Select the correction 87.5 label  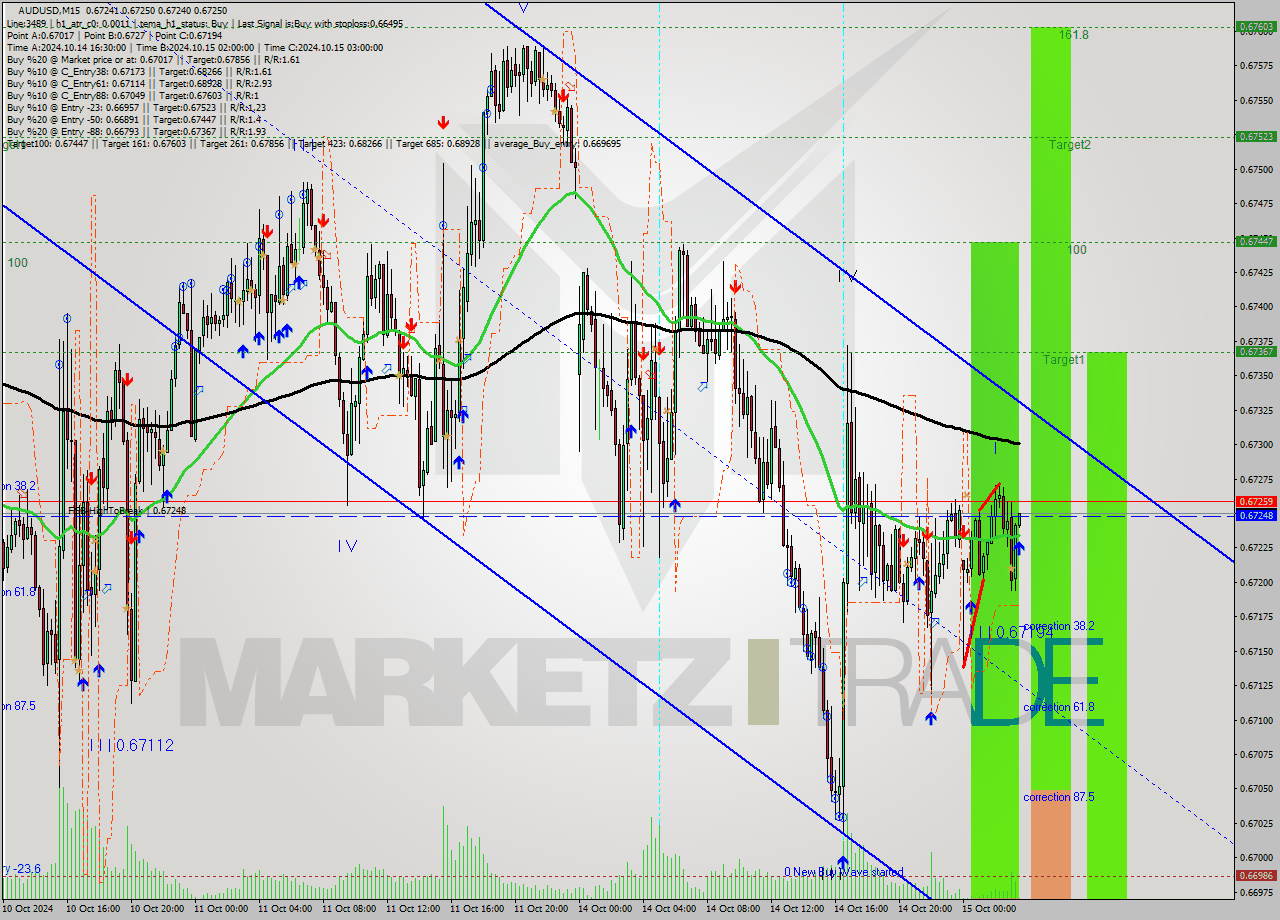point(1059,797)
